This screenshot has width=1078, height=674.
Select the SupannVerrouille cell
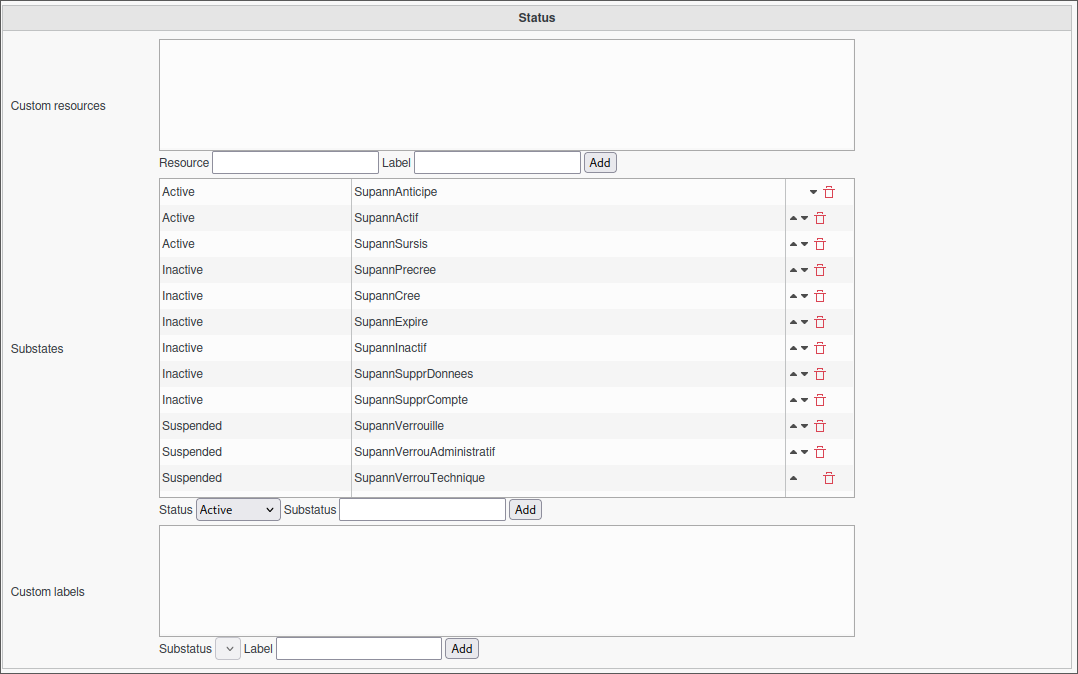(568, 426)
